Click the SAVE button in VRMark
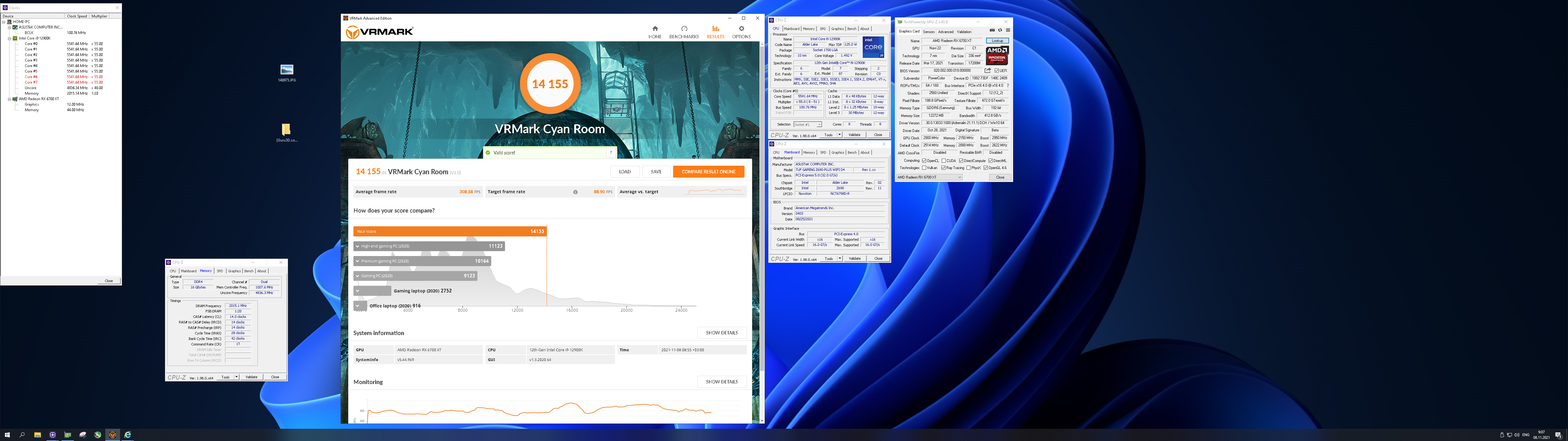 [656, 172]
